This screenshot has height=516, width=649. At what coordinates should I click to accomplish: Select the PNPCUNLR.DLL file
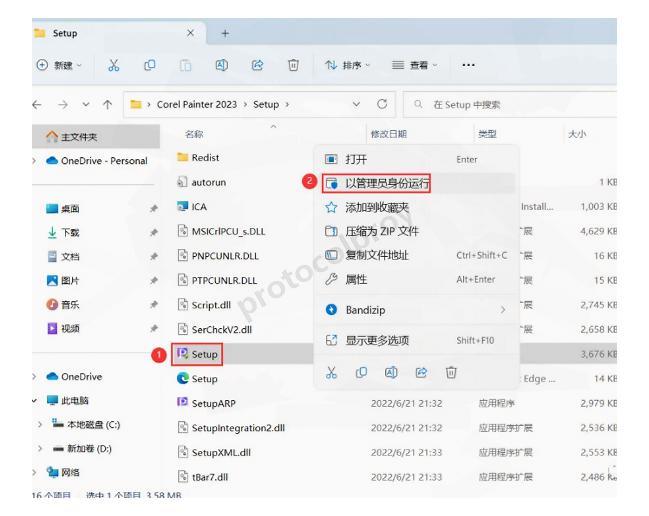pyautogui.click(x=218, y=256)
